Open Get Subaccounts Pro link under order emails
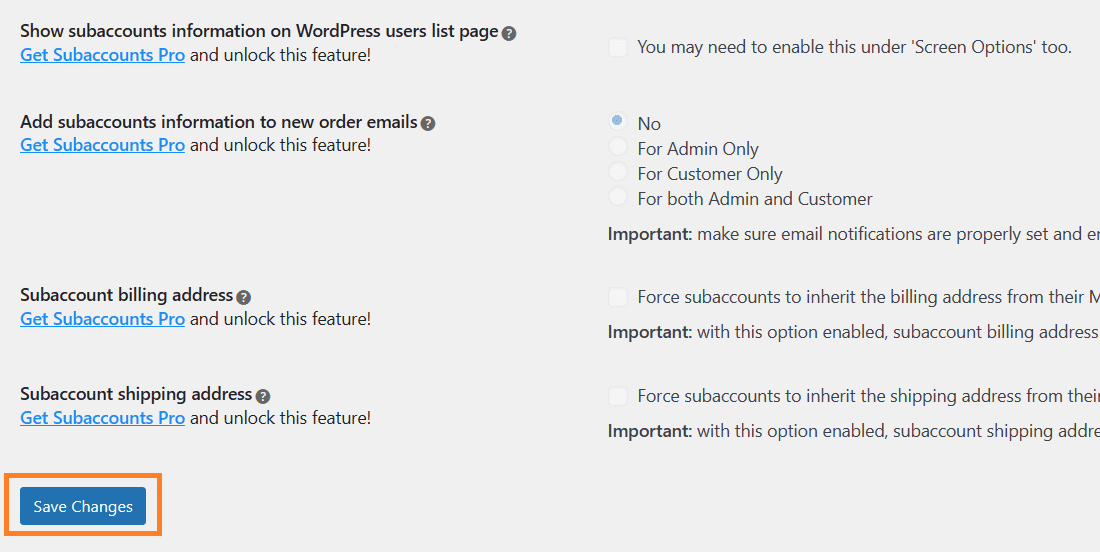Viewport: 1100px width, 552px height. (102, 144)
